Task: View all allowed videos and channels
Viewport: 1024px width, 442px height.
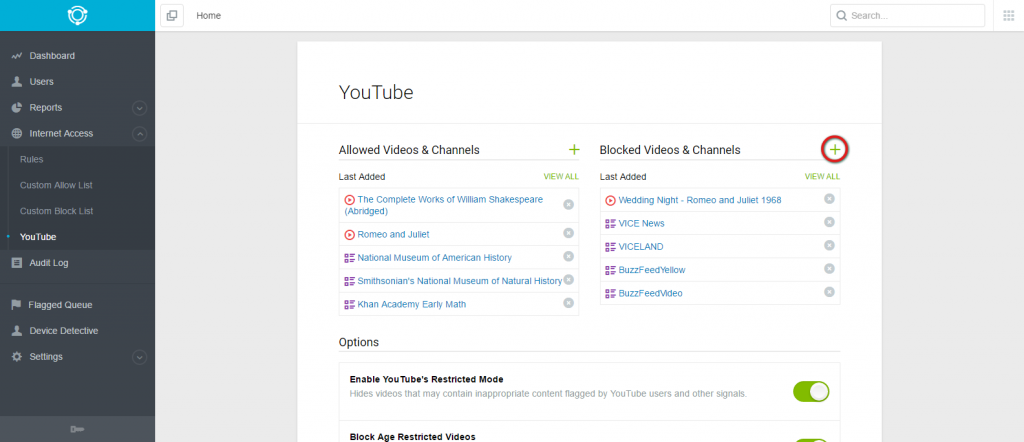Action: (x=561, y=176)
